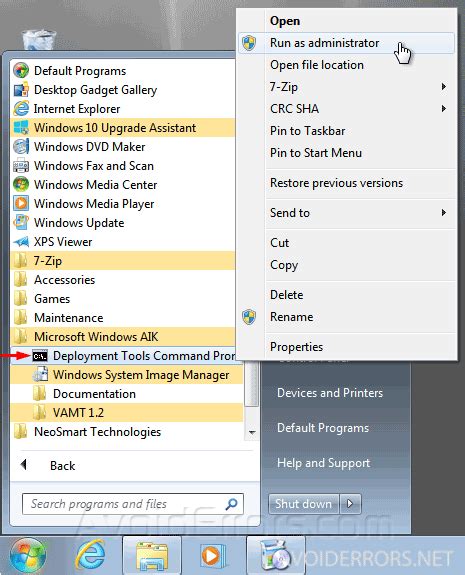
Task: Click the programs list scrollbar down arrow
Action: coord(252,432)
